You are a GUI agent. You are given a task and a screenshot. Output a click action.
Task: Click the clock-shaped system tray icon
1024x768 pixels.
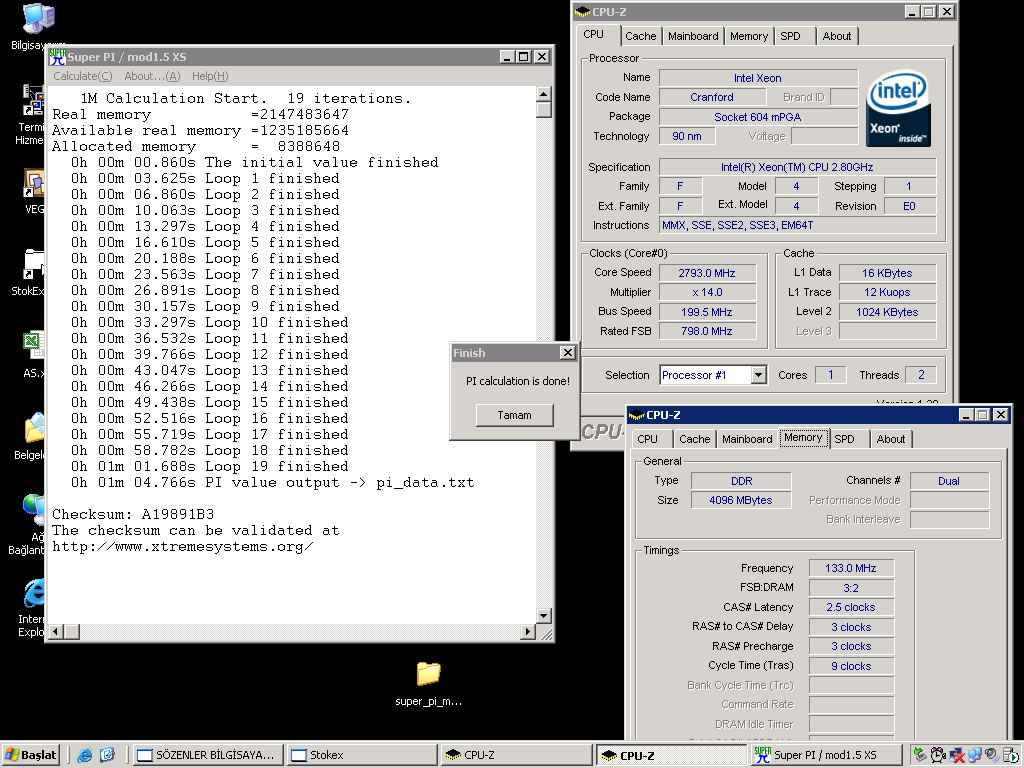pyautogui.click(x=938, y=755)
